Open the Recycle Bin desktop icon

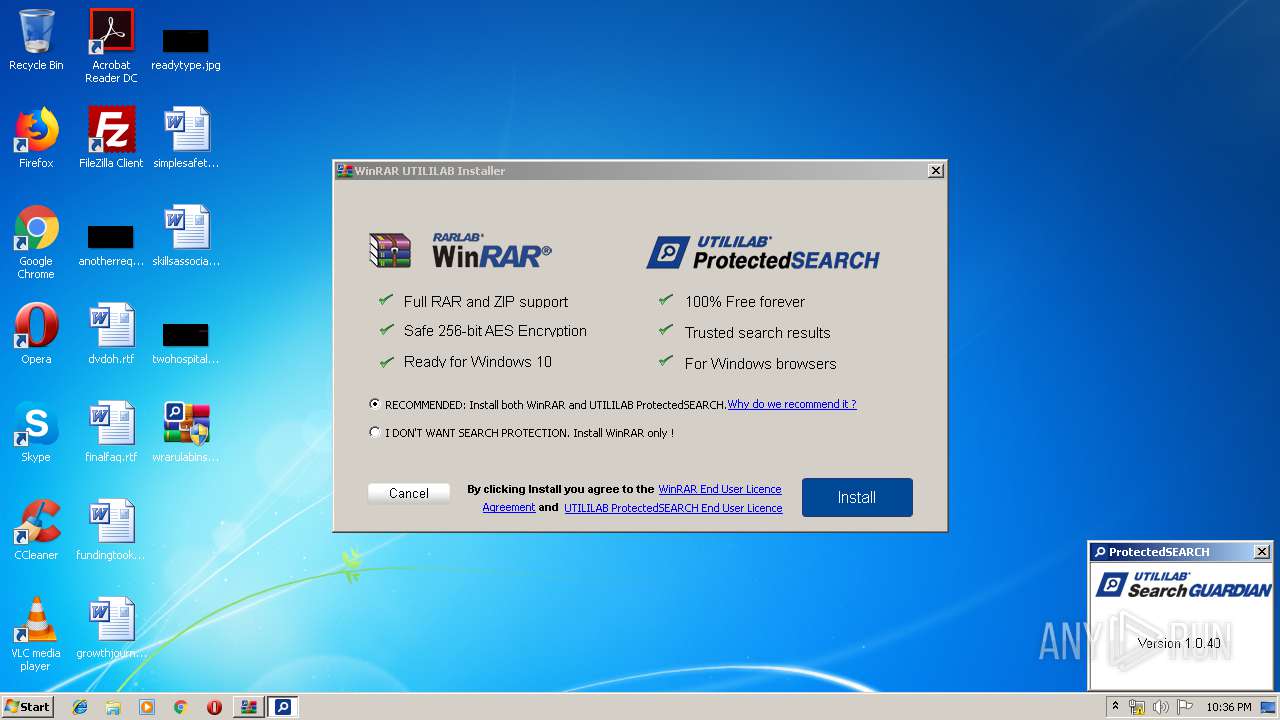tap(36, 40)
